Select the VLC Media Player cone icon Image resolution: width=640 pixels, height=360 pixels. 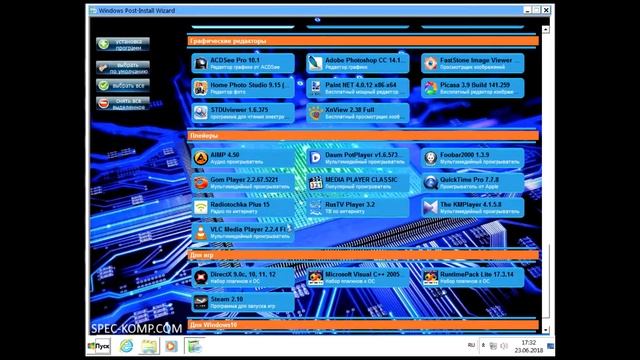tap(200, 233)
